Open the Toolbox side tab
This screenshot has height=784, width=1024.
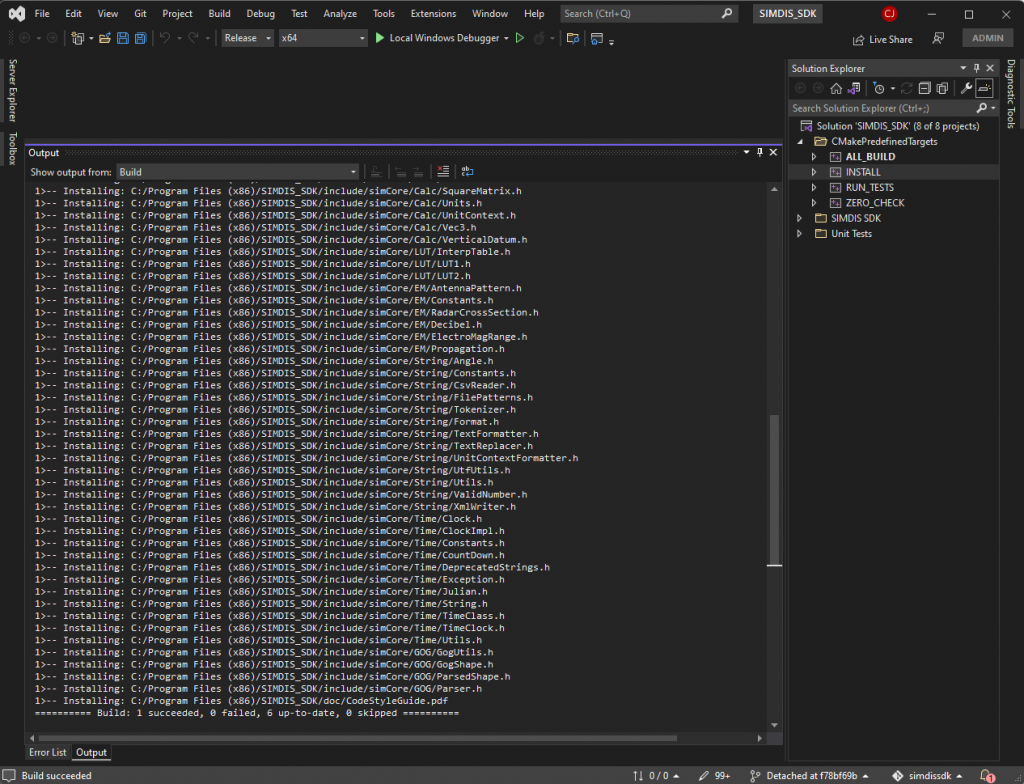point(12,148)
